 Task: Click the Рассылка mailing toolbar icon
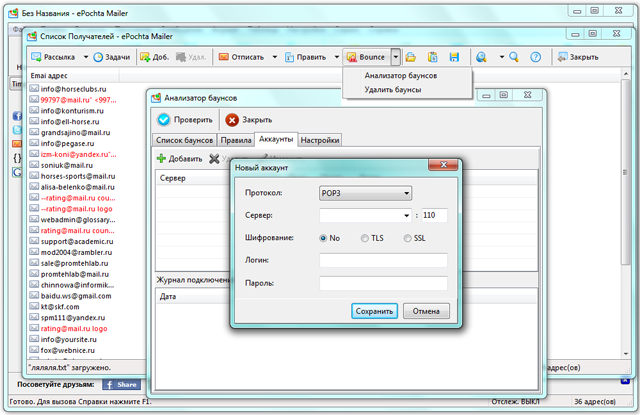[x=36, y=57]
